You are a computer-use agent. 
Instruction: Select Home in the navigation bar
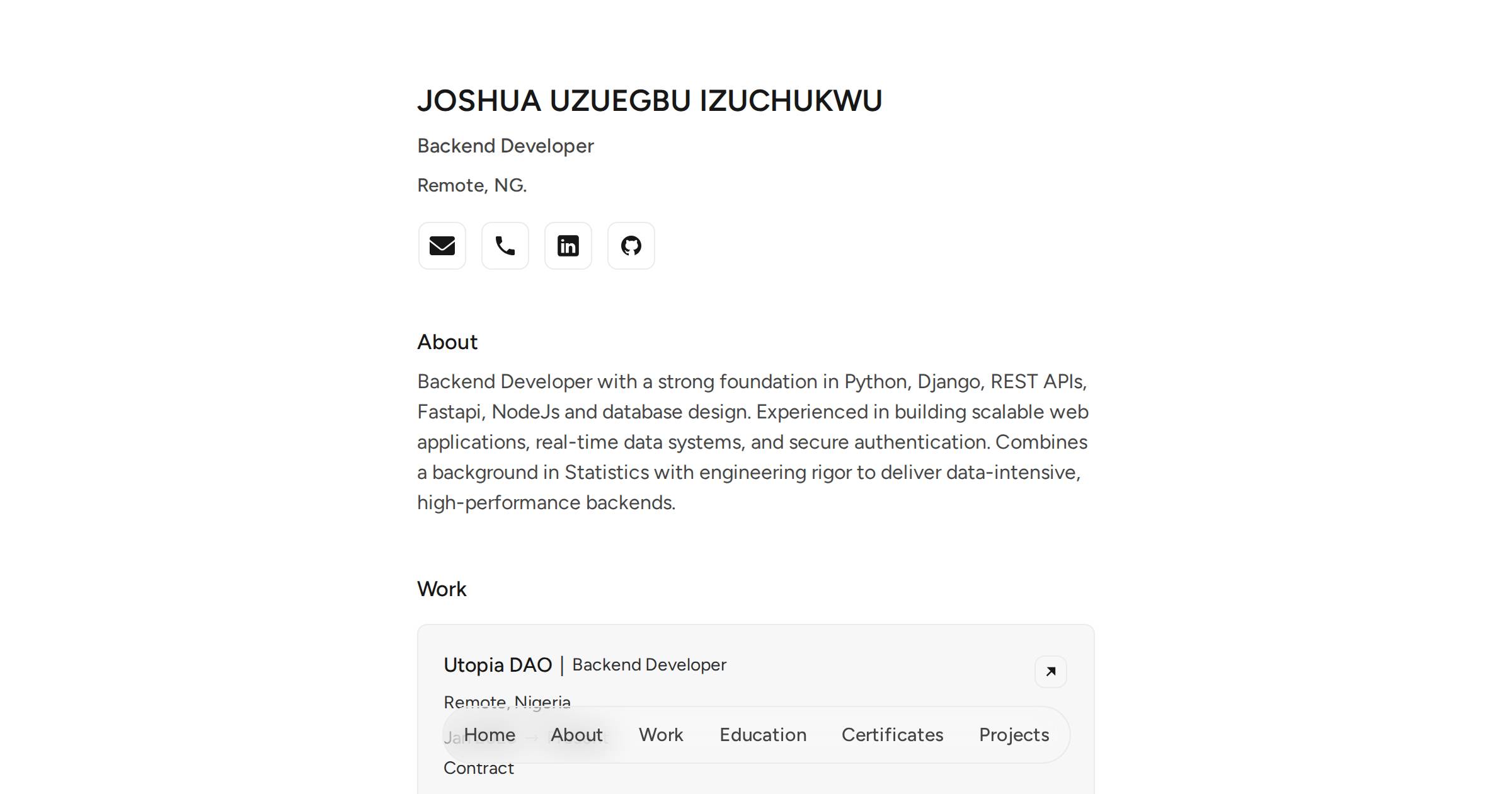(x=489, y=735)
